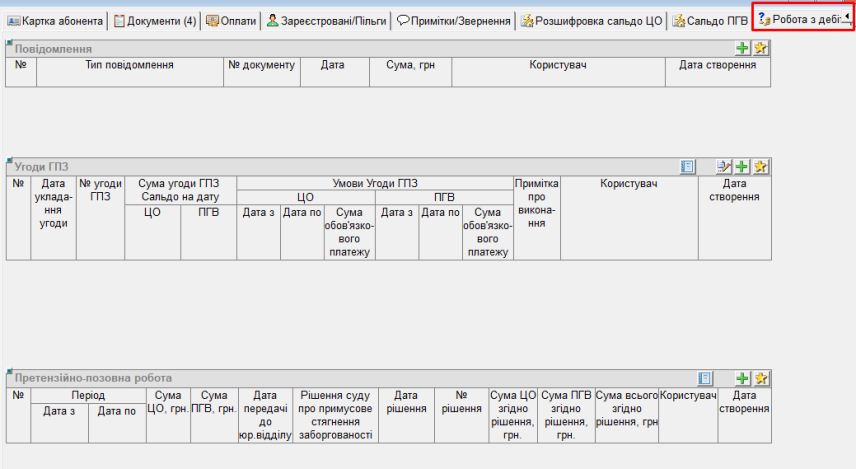
Task: Switch to the Картка абонента tab
Action: point(55,20)
